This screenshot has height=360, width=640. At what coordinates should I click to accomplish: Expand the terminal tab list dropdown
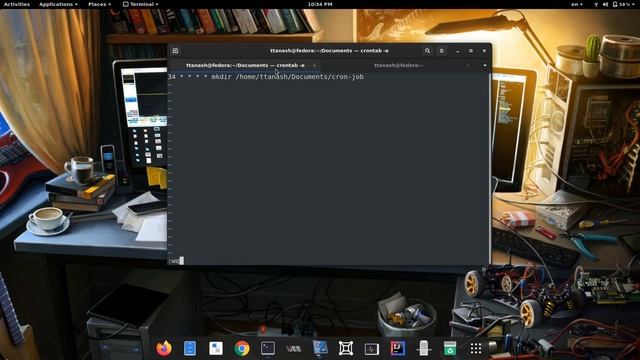485,65
